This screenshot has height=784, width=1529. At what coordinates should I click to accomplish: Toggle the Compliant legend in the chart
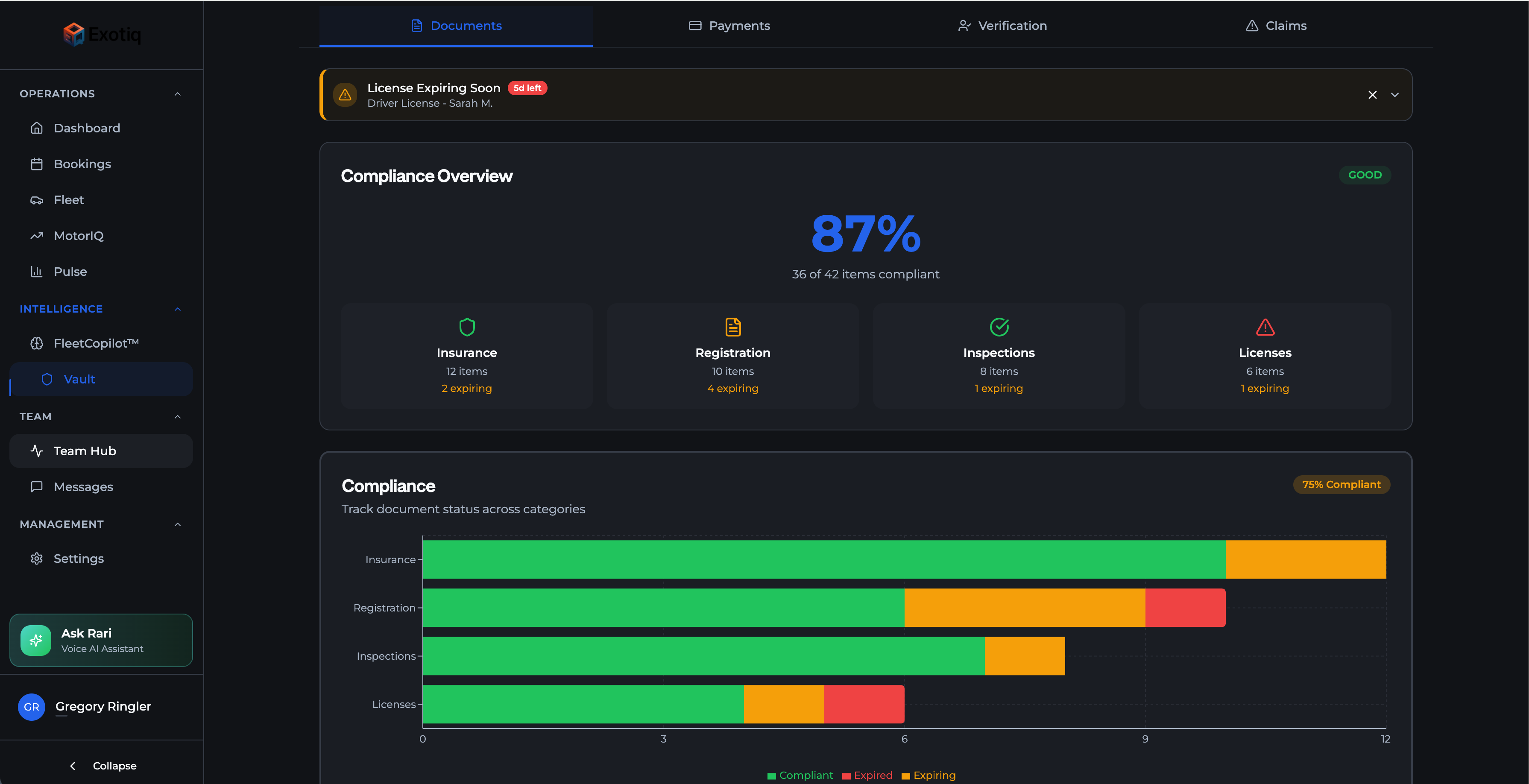pyautogui.click(x=800, y=776)
